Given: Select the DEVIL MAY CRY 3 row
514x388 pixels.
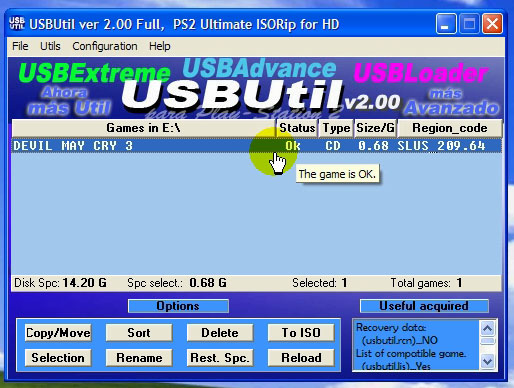Looking at the screenshot, I should coord(256,146).
